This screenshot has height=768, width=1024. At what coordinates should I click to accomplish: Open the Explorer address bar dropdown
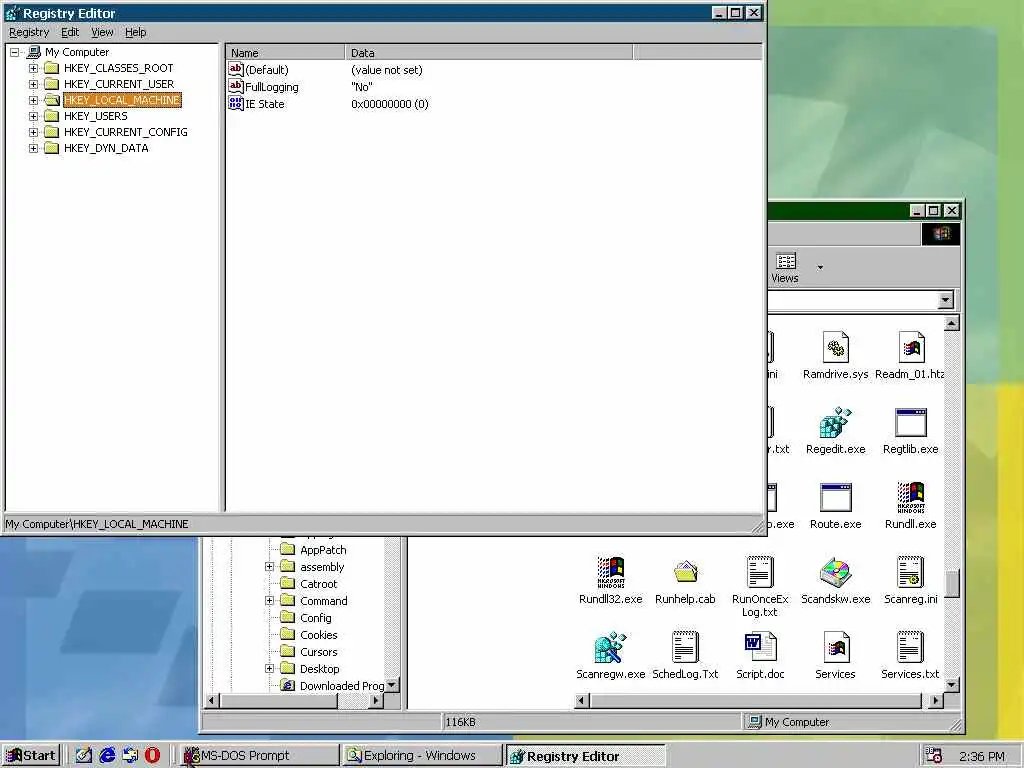pyautogui.click(x=944, y=300)
